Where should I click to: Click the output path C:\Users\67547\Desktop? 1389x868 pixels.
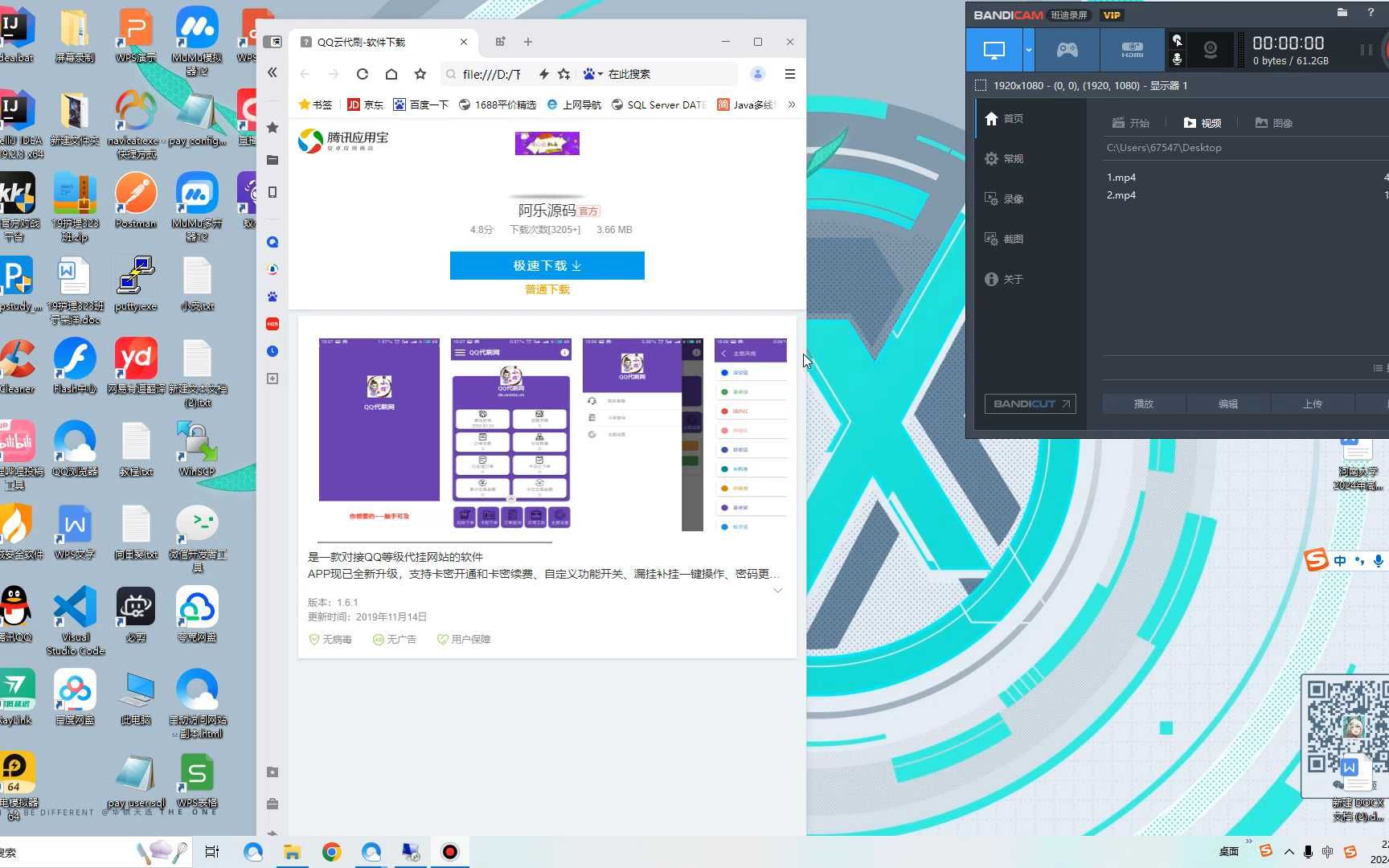[x=1164, y=148]
